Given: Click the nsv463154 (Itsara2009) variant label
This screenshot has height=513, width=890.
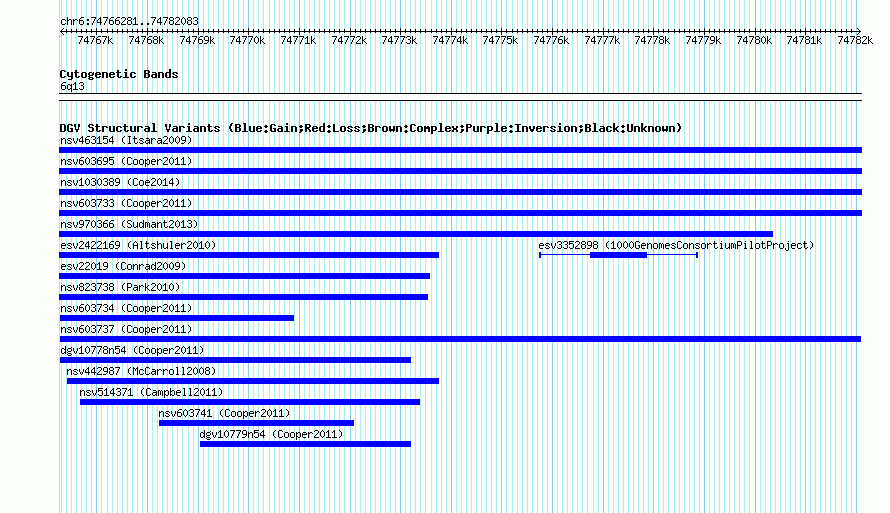Looking at the screenshot, I should coord(126,140).
